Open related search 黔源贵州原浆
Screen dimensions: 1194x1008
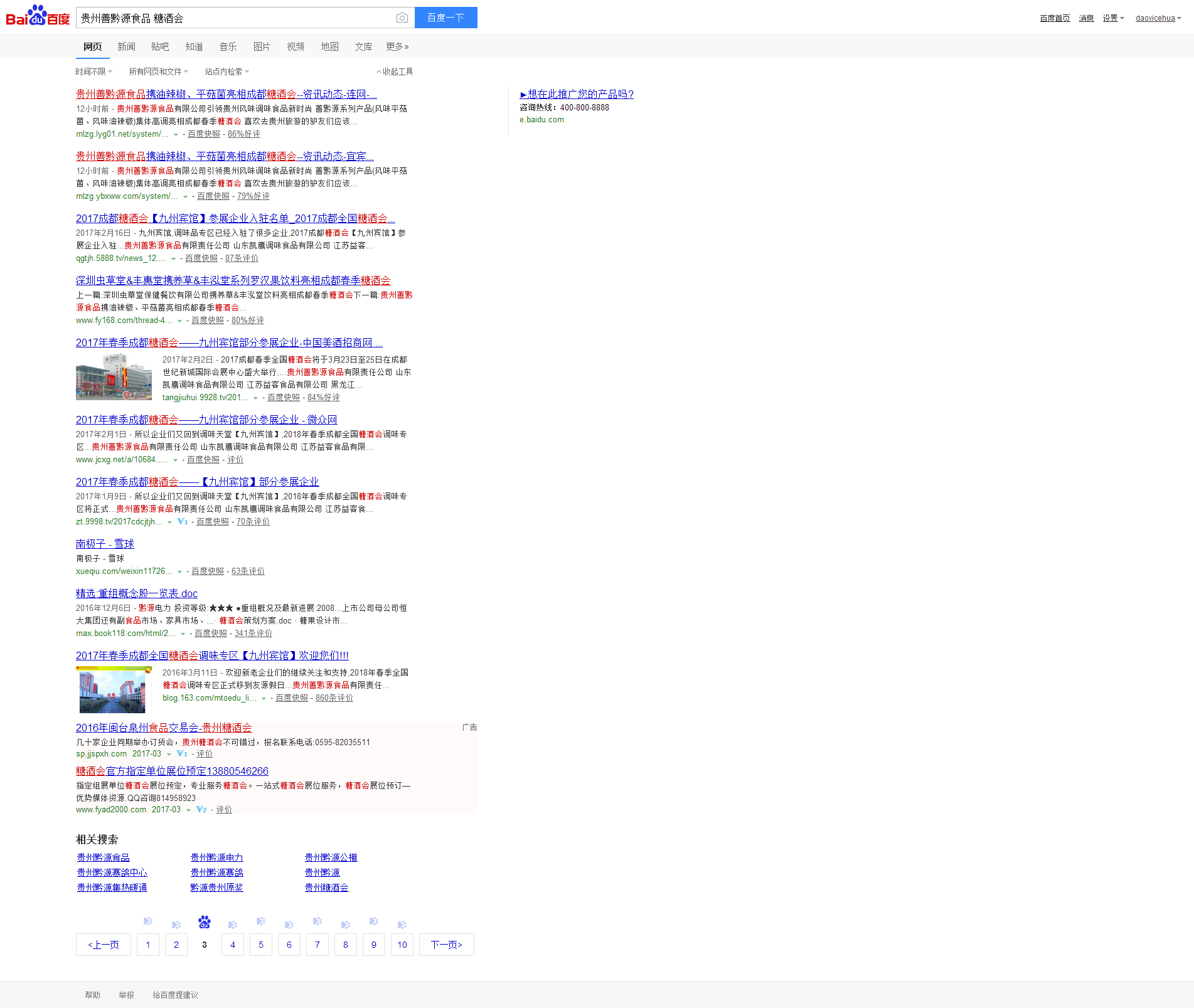pyautogui.click(x=217, y=888)
